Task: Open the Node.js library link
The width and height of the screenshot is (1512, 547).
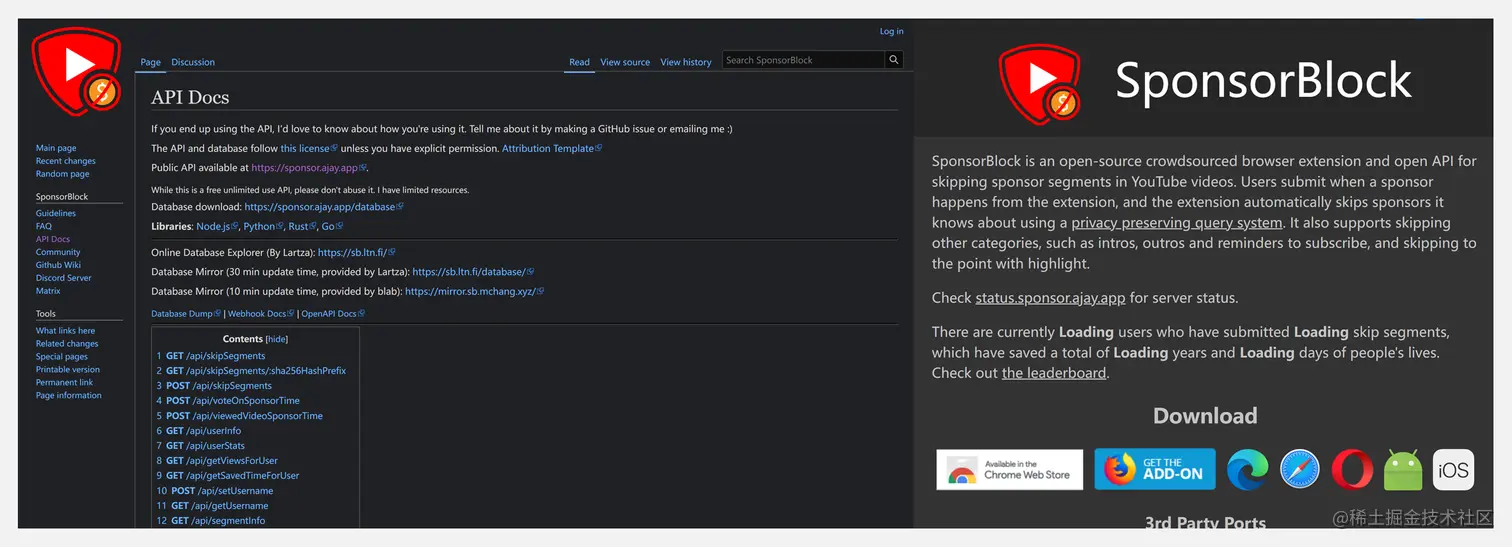Action: click(x=216, y=227)
